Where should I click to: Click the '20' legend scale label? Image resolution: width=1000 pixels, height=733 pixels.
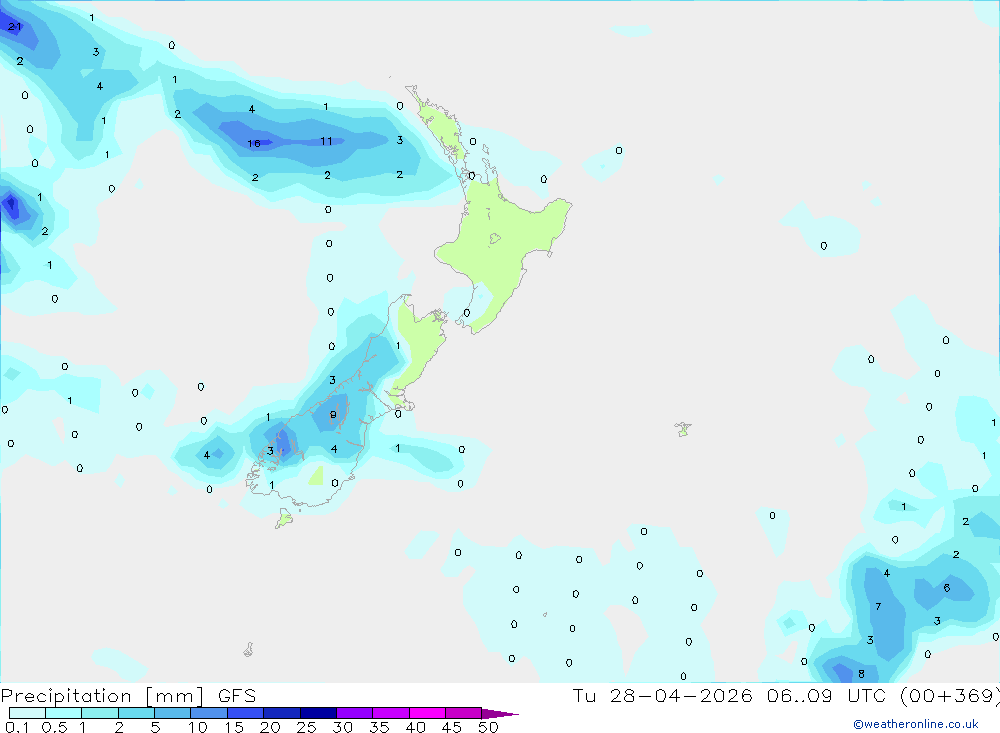coord(270,727)
